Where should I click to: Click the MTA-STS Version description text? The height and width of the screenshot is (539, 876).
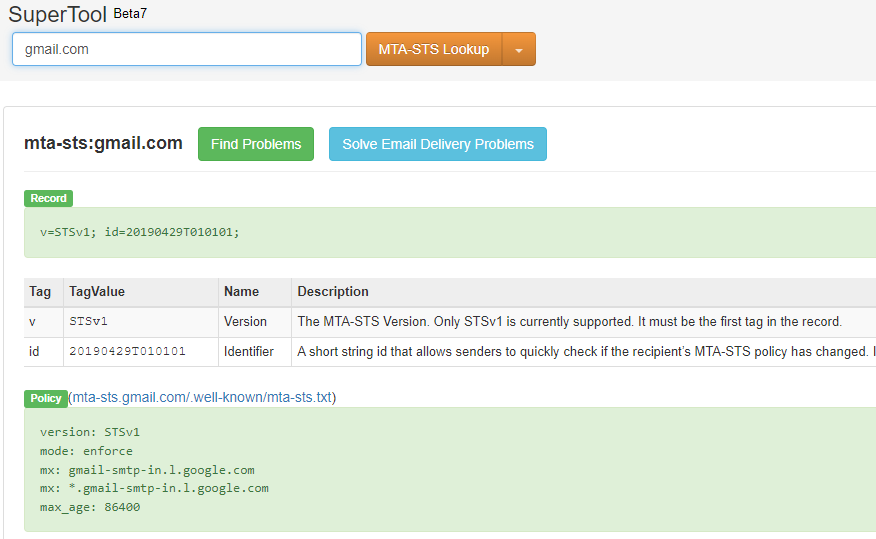(569, 322)
